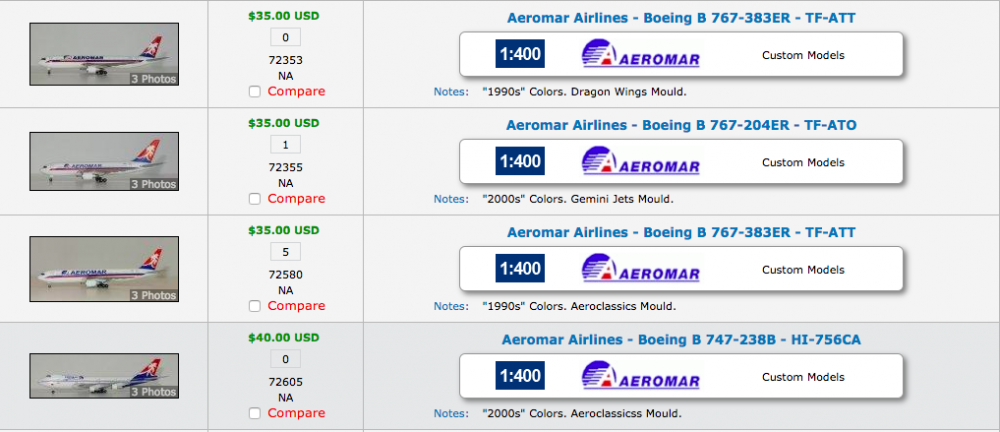Click Custom Models in the HI-756CA row
The width and height of the screenshot is (1000, 432).
click(803, 377)
